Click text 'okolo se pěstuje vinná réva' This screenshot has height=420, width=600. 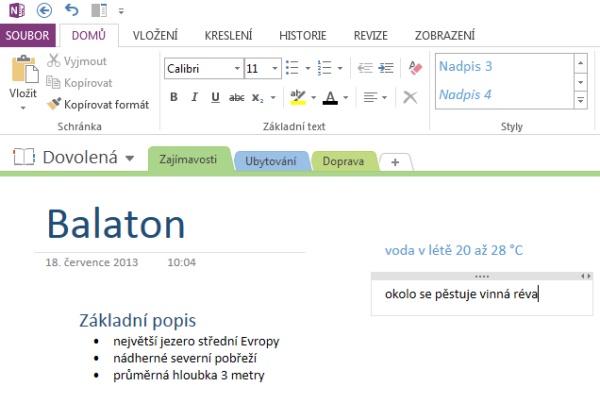pyautogui.click(x=461, y=294)
